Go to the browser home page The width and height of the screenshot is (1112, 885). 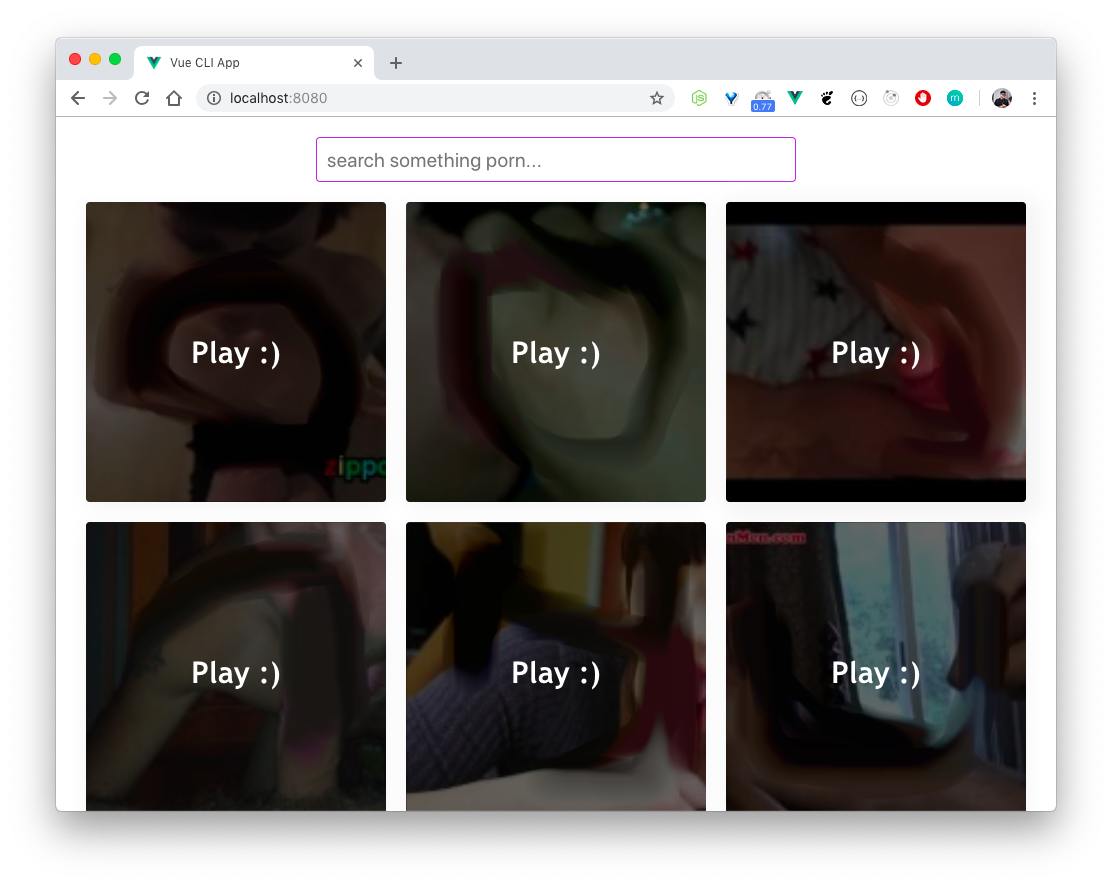pos(174,98)
